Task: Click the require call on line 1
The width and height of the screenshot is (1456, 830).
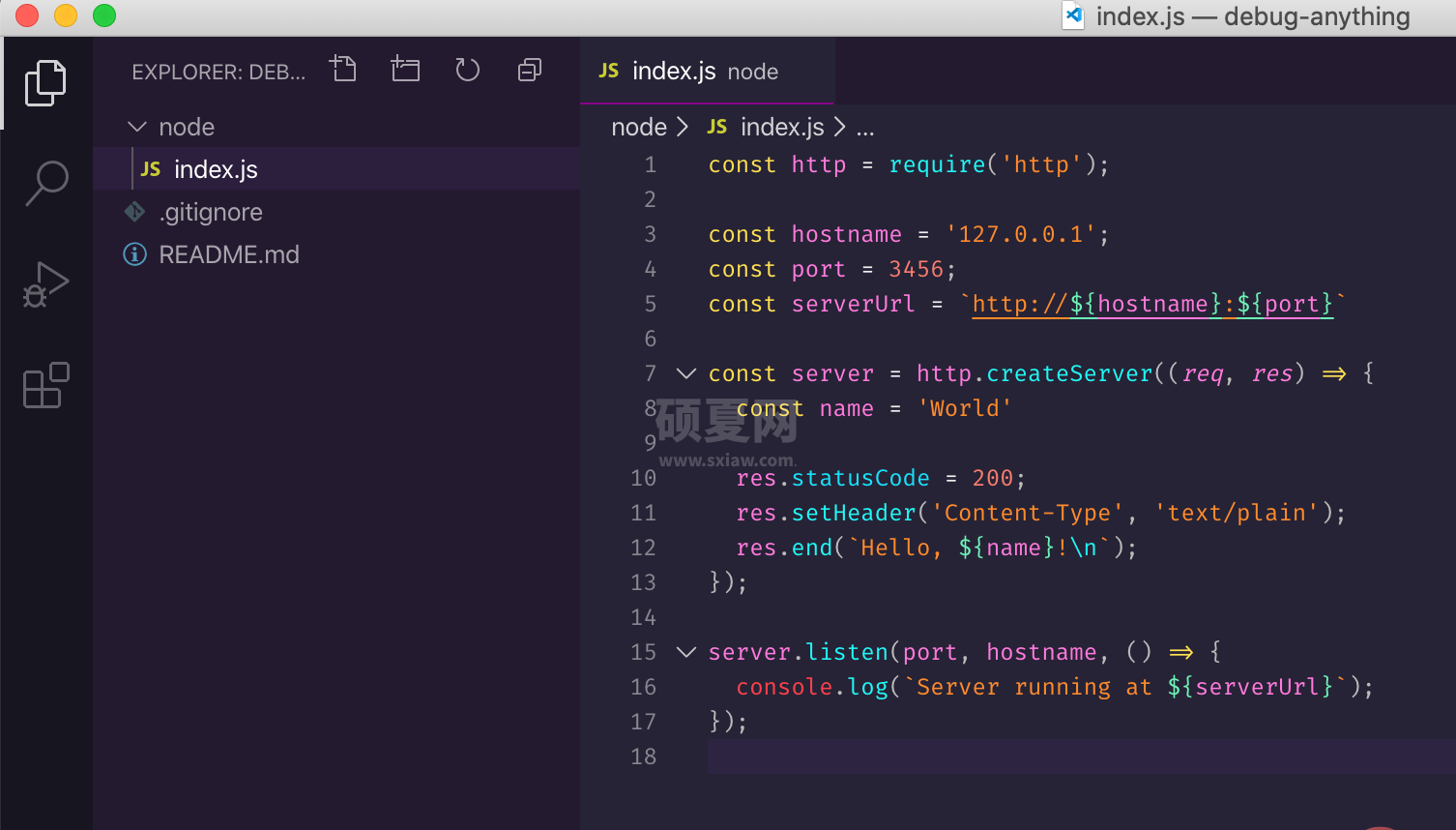Action: tap(937, 164)
